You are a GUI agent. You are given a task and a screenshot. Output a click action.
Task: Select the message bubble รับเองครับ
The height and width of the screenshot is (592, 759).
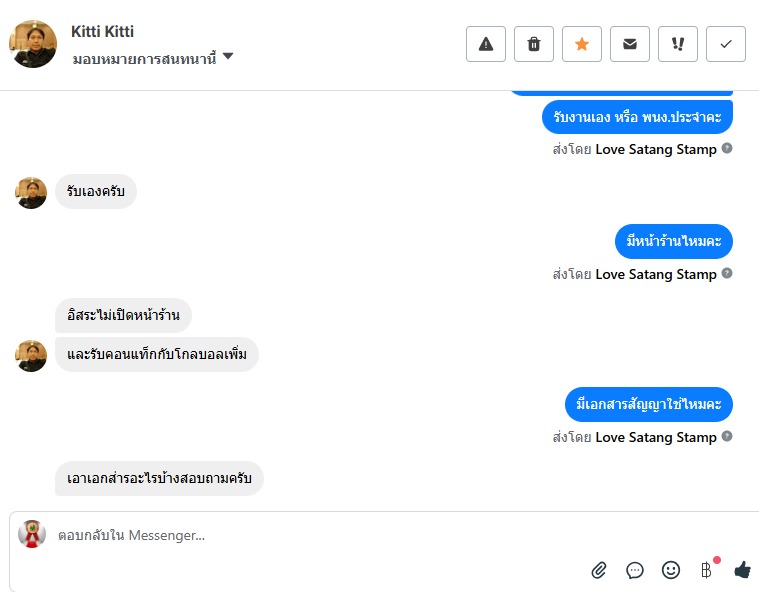pyautogui.click(x=96, y=192)
